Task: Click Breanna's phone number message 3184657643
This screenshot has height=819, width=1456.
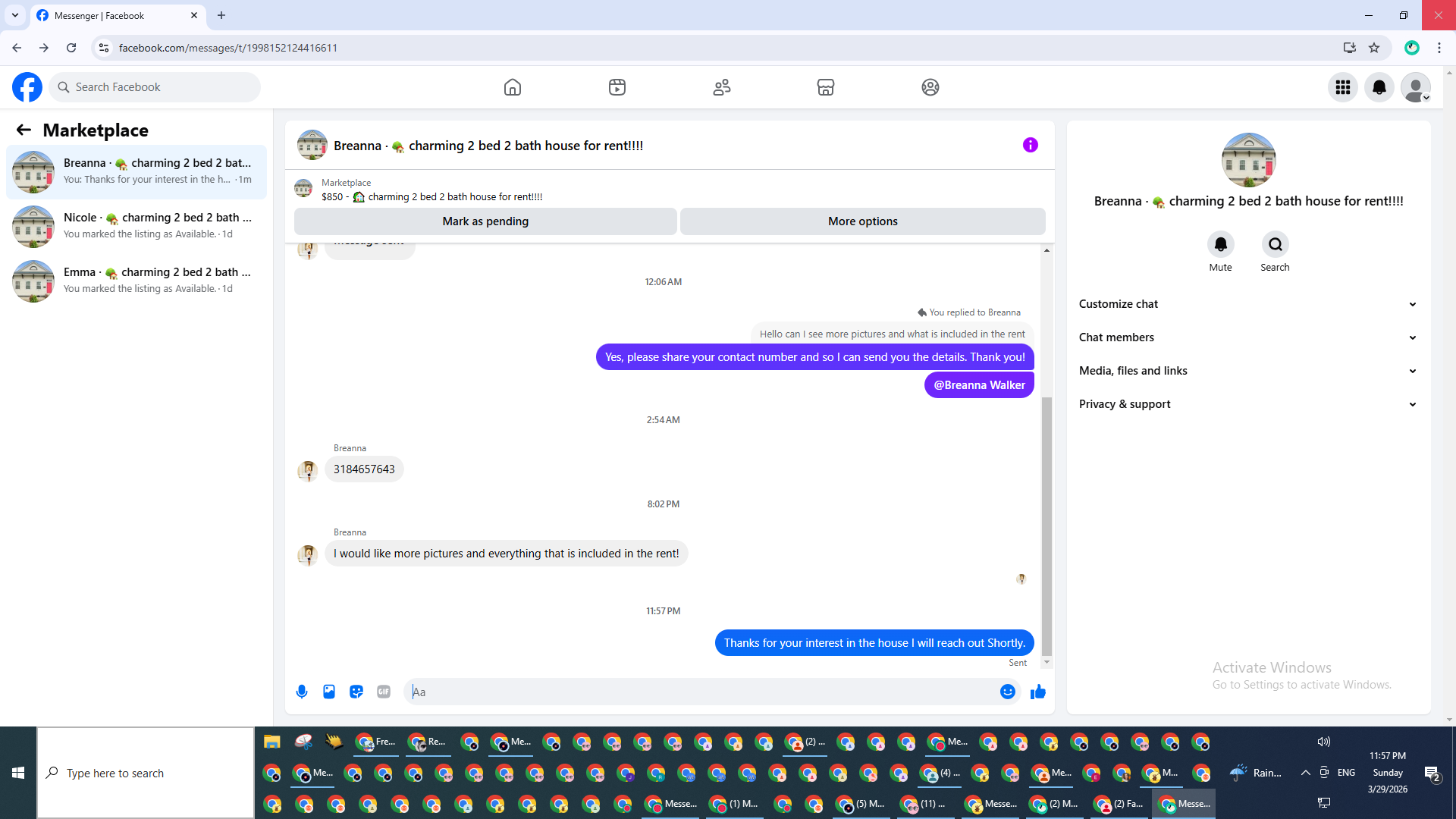Action: coord(364,469)
